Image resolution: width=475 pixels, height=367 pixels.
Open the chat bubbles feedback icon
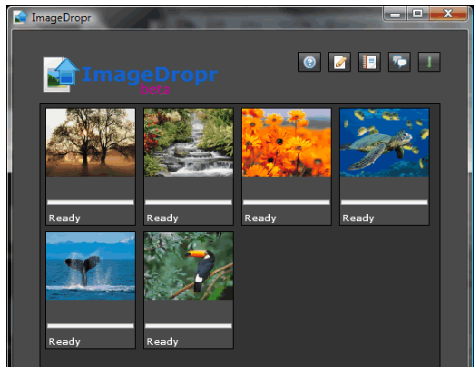399,62
